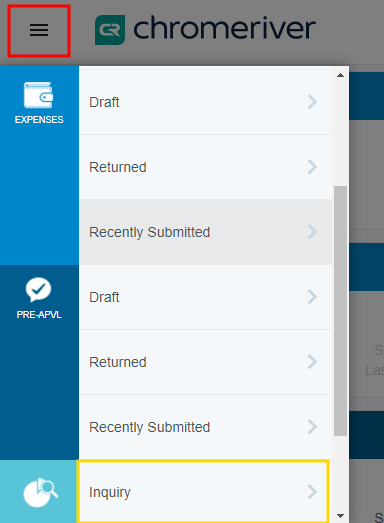Viewport: 384px width, 523px height.
Task: Select Recently Submitted under Expenses
Action: [x=206, y=232]
